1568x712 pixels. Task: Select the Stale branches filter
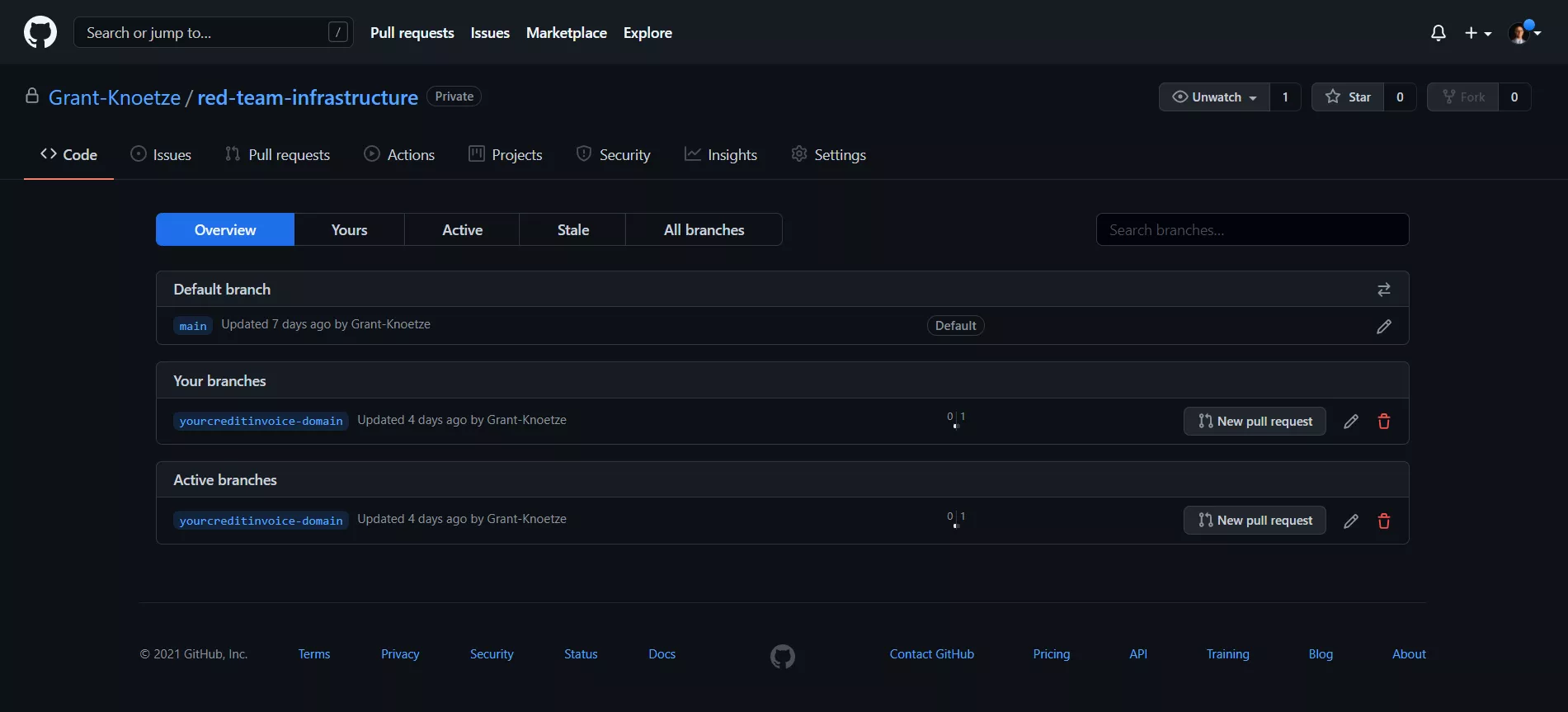pos(573,229)
